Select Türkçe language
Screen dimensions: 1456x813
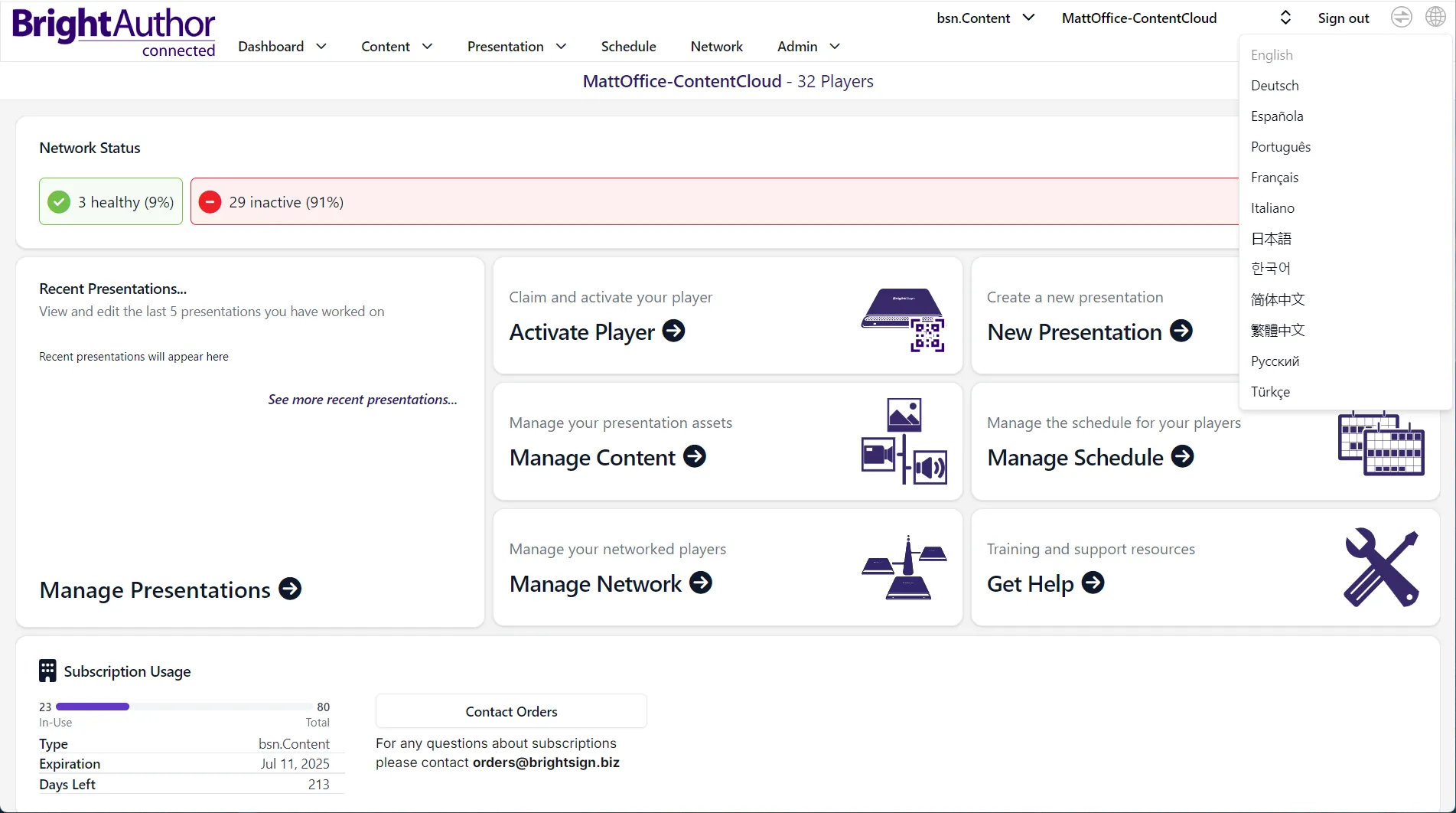click(x=1270, y=392)
